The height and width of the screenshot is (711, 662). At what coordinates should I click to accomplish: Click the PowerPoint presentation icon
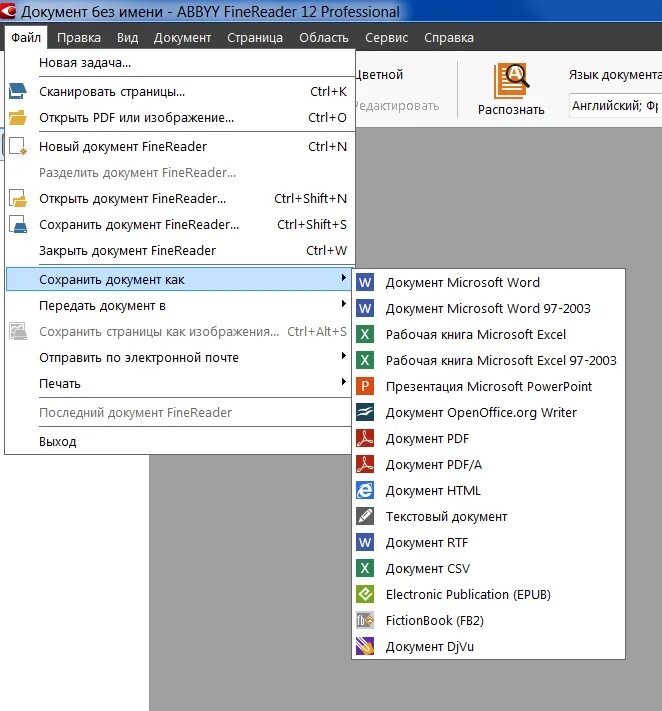pyautogui.click(x=365, y=386)
